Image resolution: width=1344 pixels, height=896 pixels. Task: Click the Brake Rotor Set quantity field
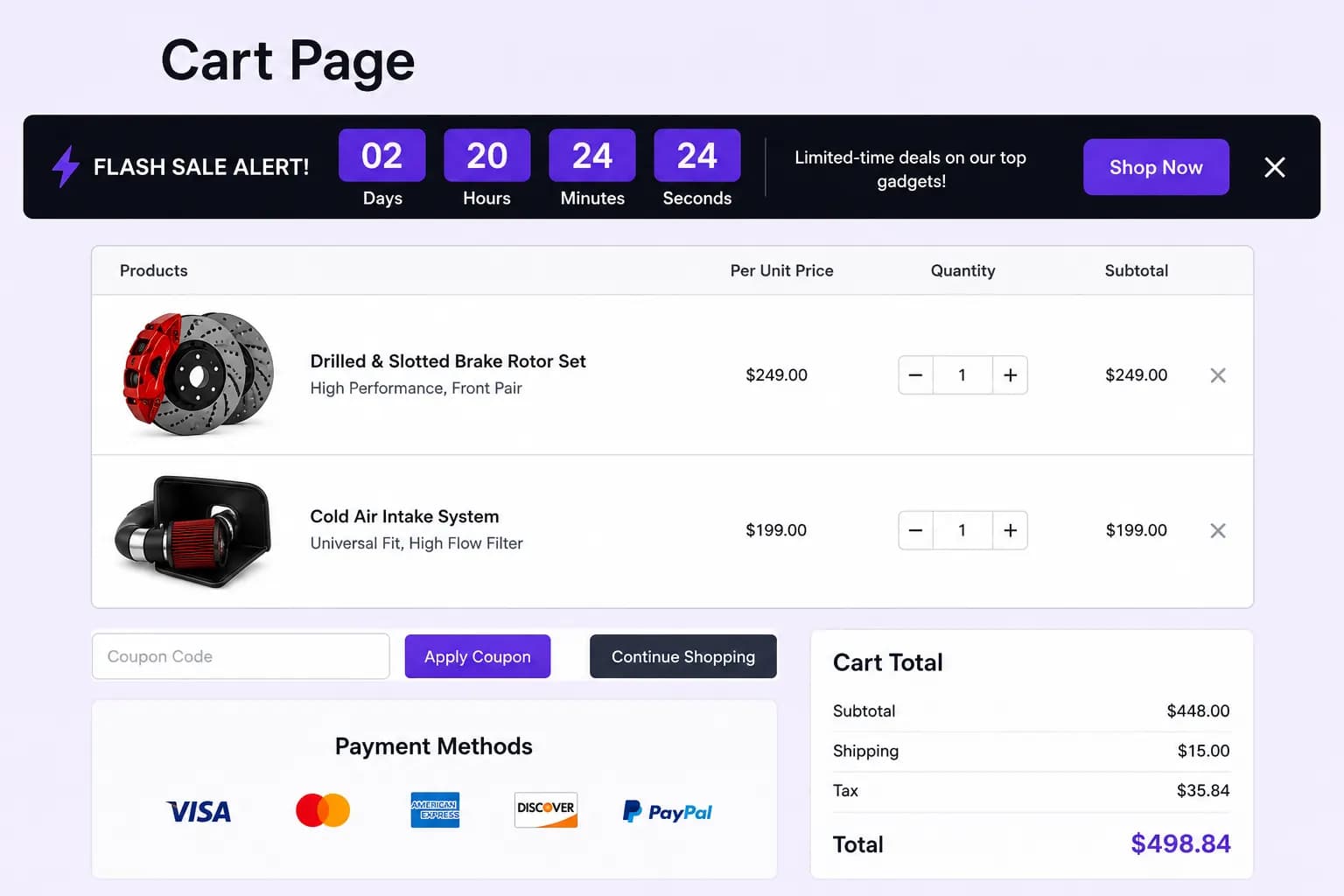(x=962, y=375)
